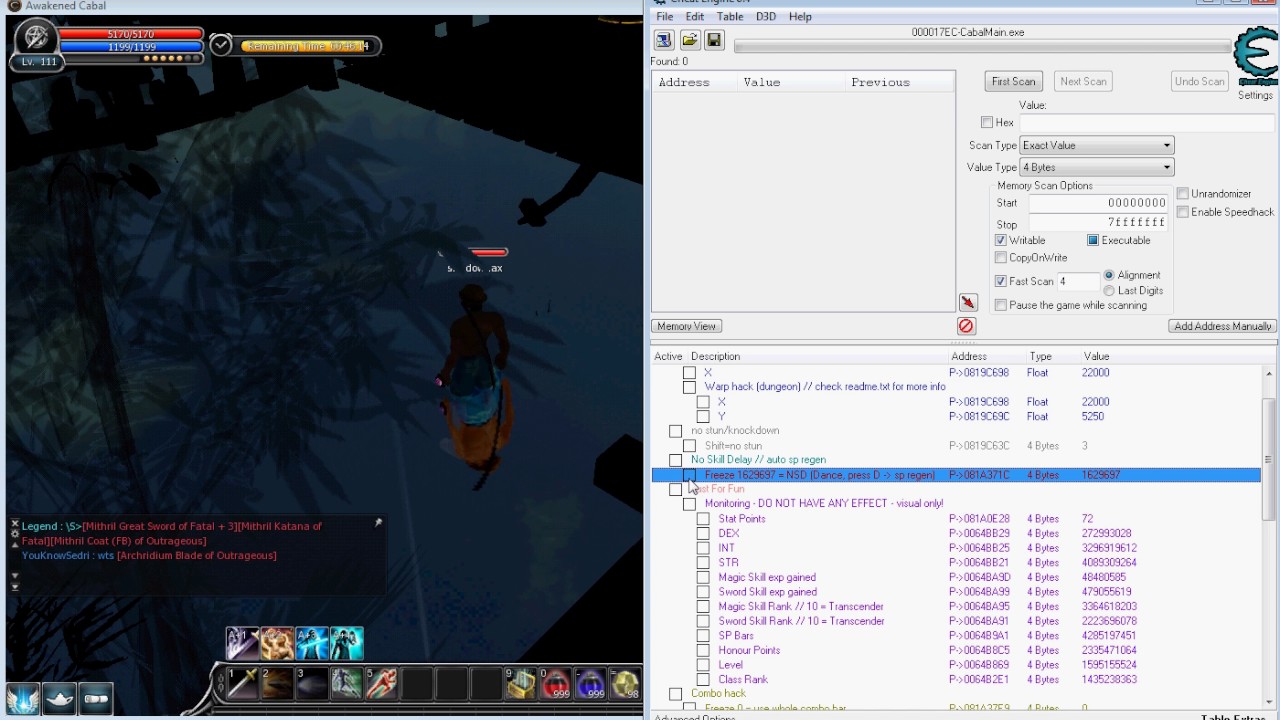Toggle the Executable checkbox

tap(1093, 240)
